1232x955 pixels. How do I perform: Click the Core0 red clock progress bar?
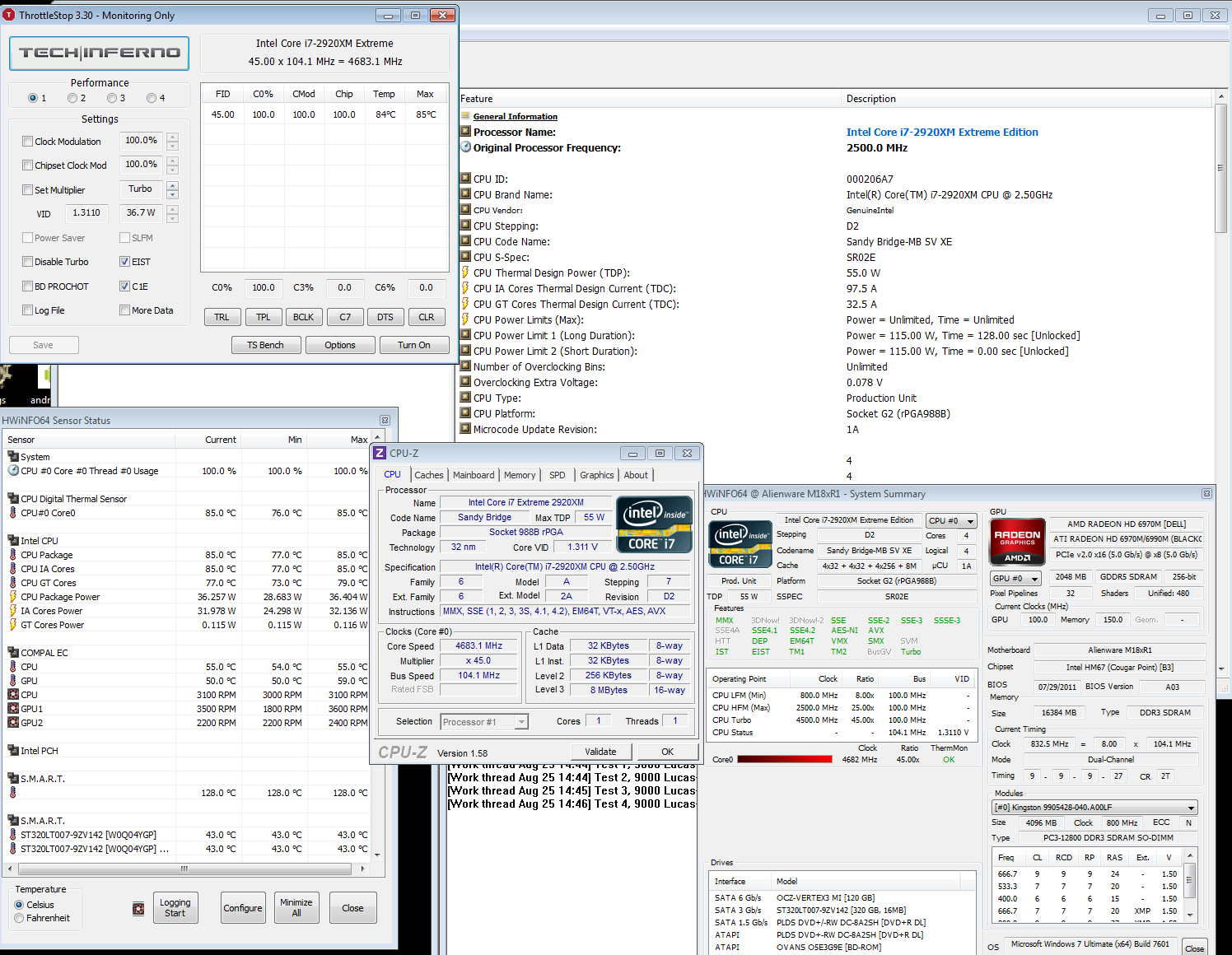[x=785, y=760]
